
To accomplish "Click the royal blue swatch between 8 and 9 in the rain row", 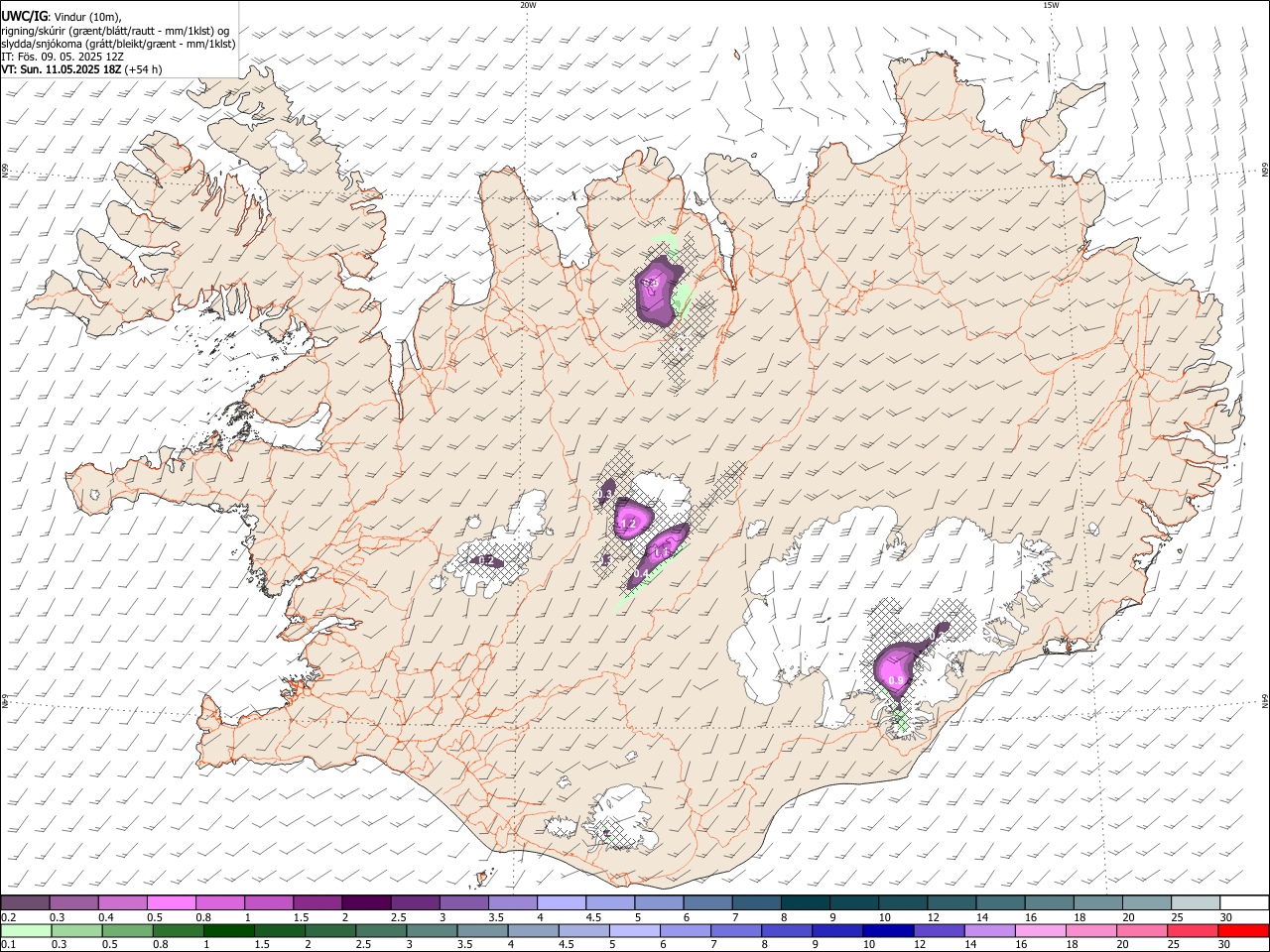I will [787, 931].
